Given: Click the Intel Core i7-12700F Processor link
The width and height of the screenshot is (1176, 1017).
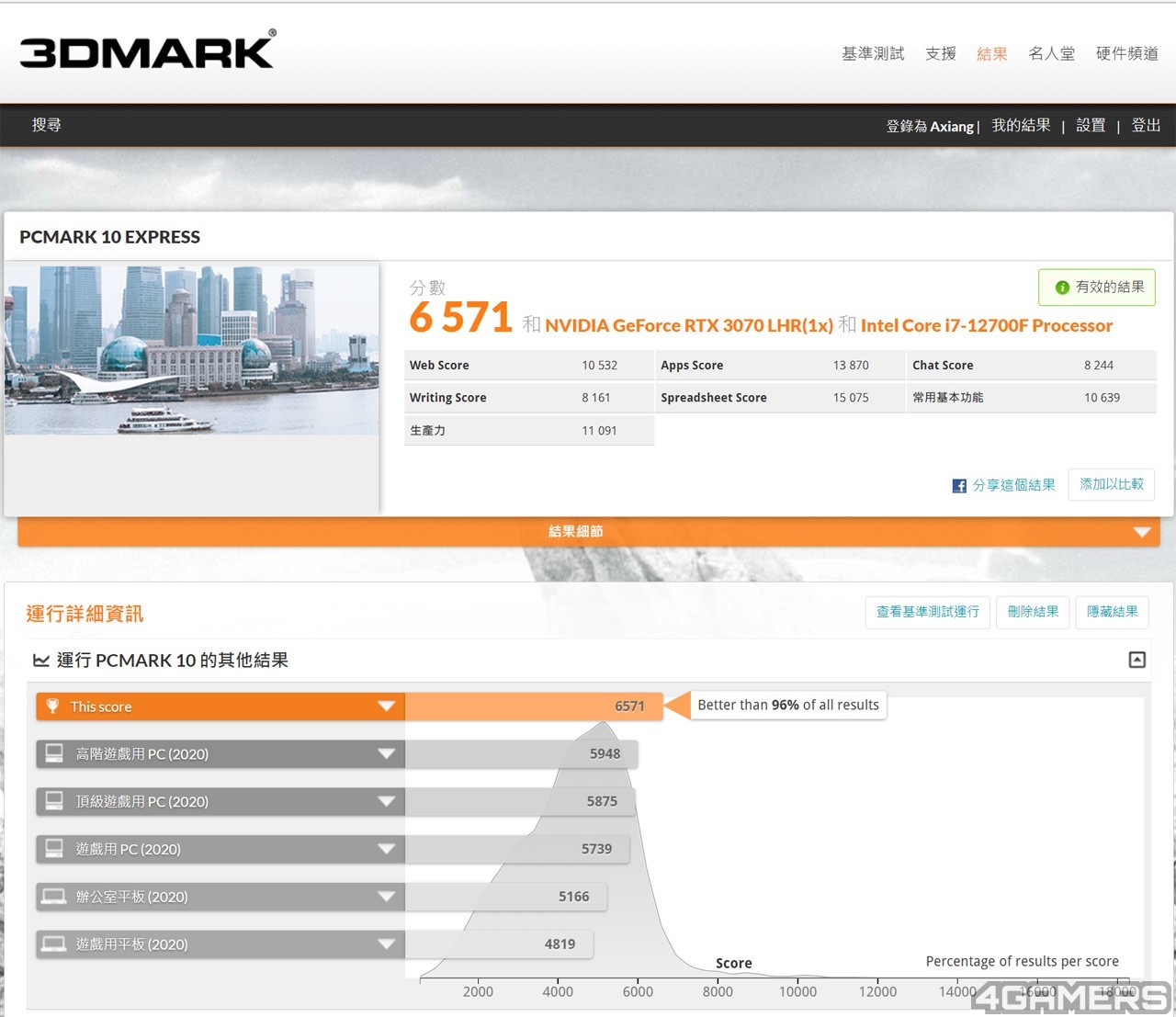Looking at the screenshot, I should (x=987, y=326).
